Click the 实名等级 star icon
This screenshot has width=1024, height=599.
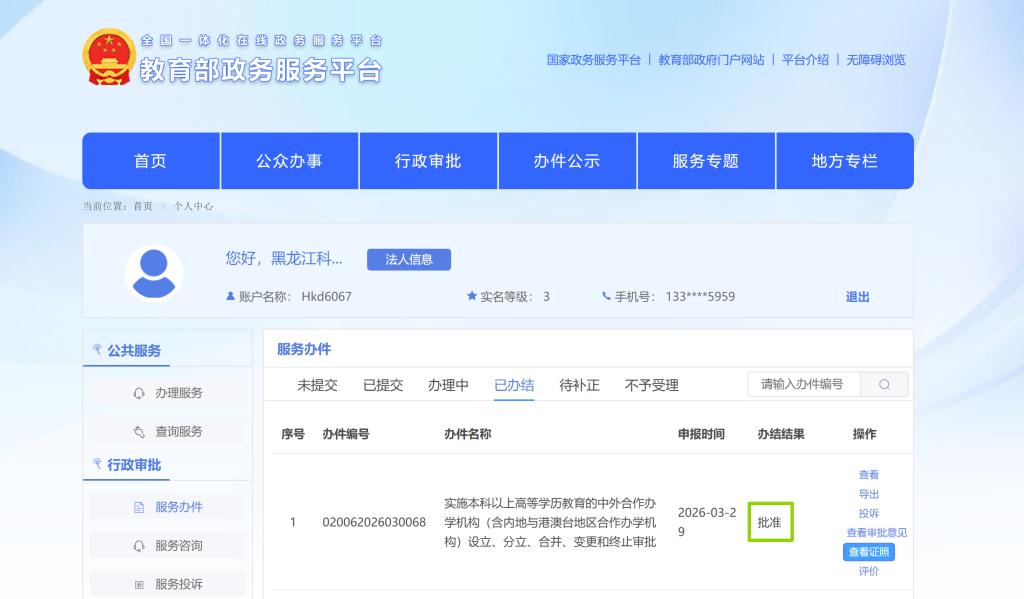coord(472,296)
